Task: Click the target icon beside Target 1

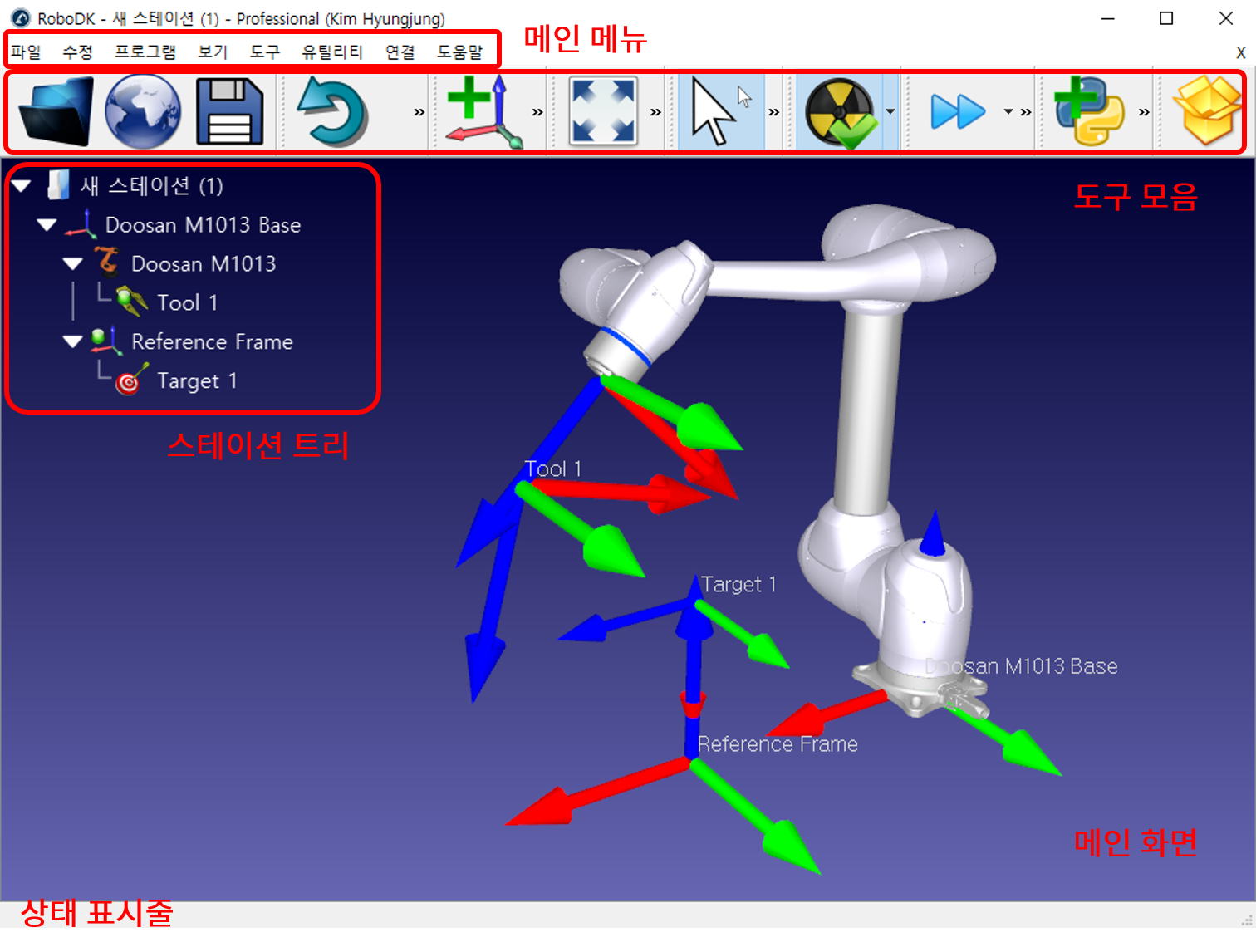Action: (x=131, y=379)
